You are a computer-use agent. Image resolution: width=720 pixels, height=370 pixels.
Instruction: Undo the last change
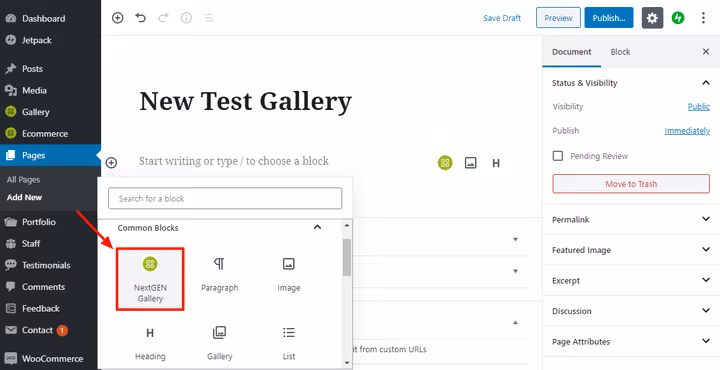pyautogui.click(x=141, y=18)
